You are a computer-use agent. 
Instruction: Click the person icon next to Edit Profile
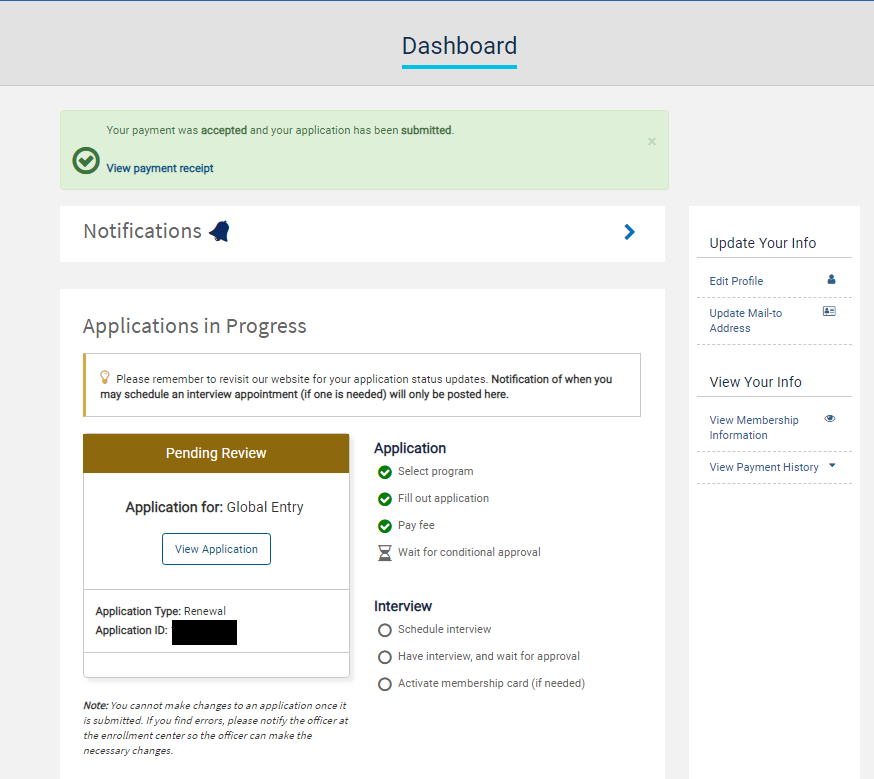coord(831,279)
